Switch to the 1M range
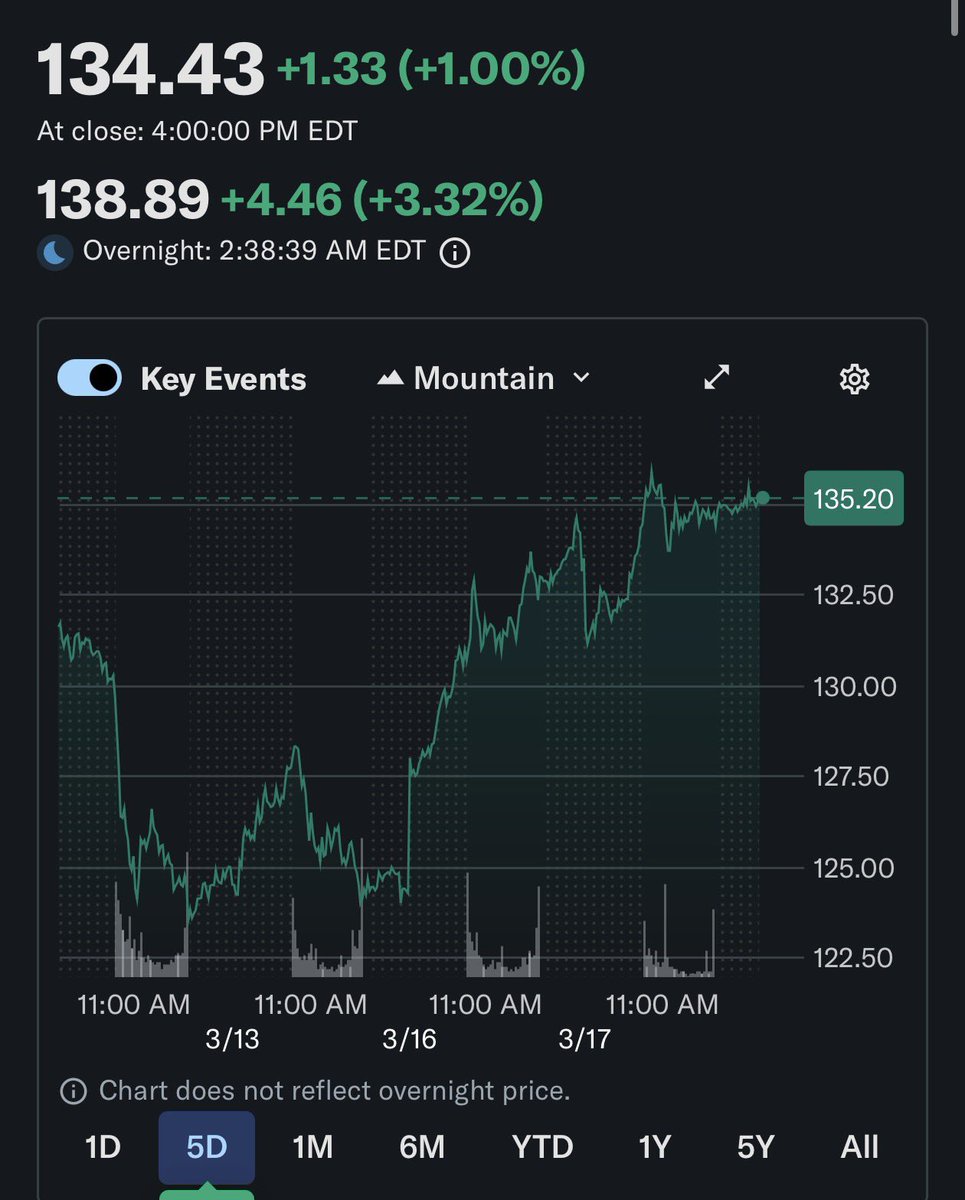This screenshot has width=965, height=1200. [313, 1146]
